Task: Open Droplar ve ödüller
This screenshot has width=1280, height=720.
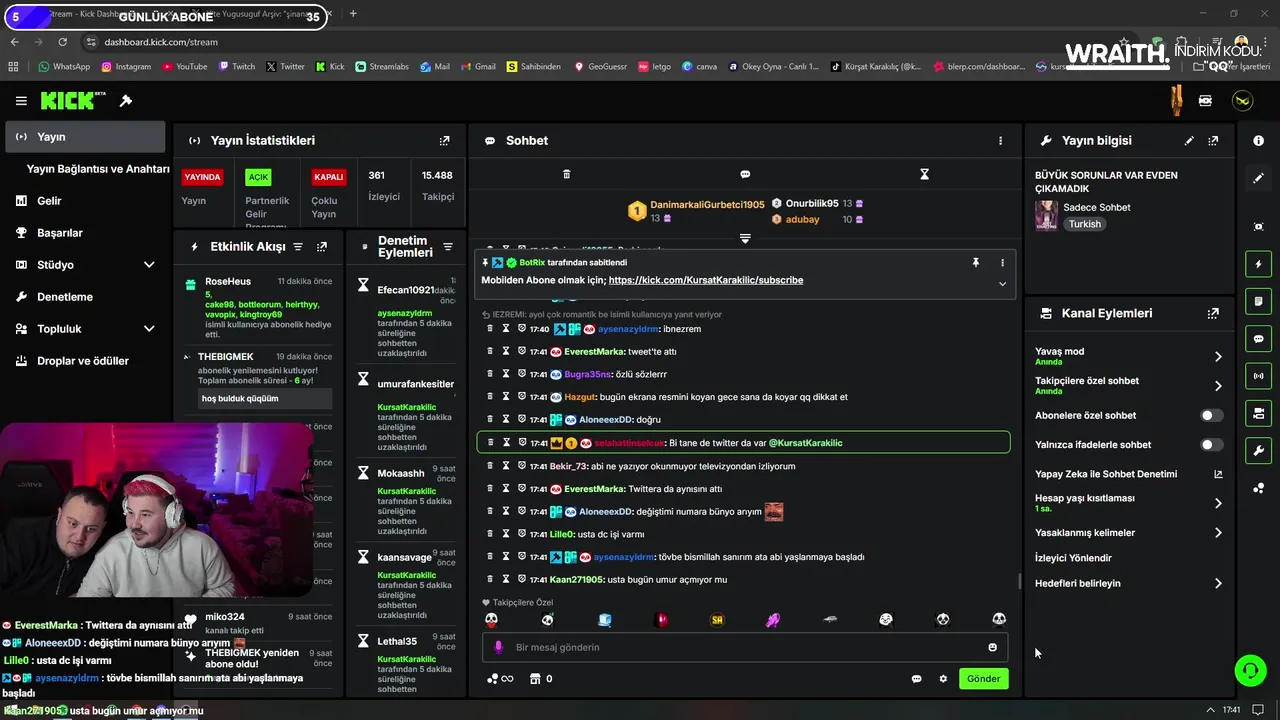Action: 86,361
